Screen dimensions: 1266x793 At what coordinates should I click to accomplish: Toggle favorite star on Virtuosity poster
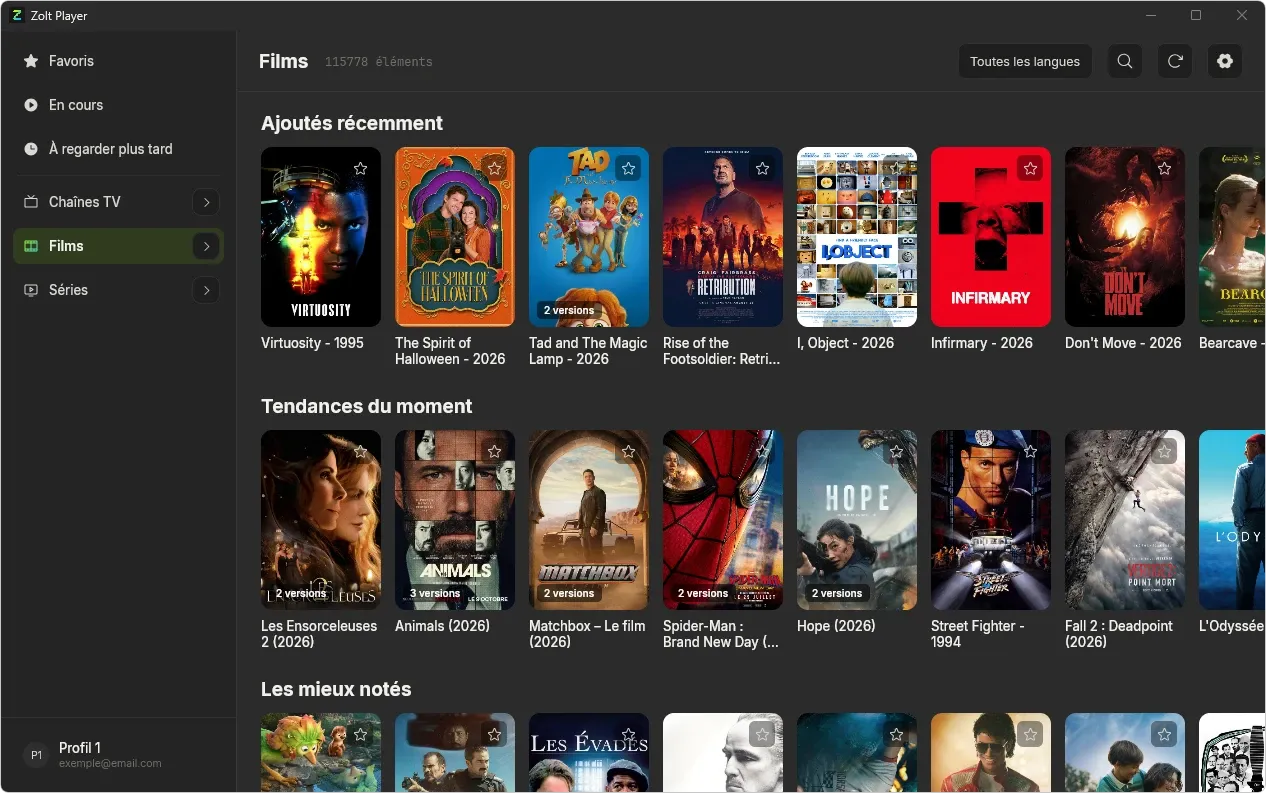pyautogui.click(x=361, y=168)
